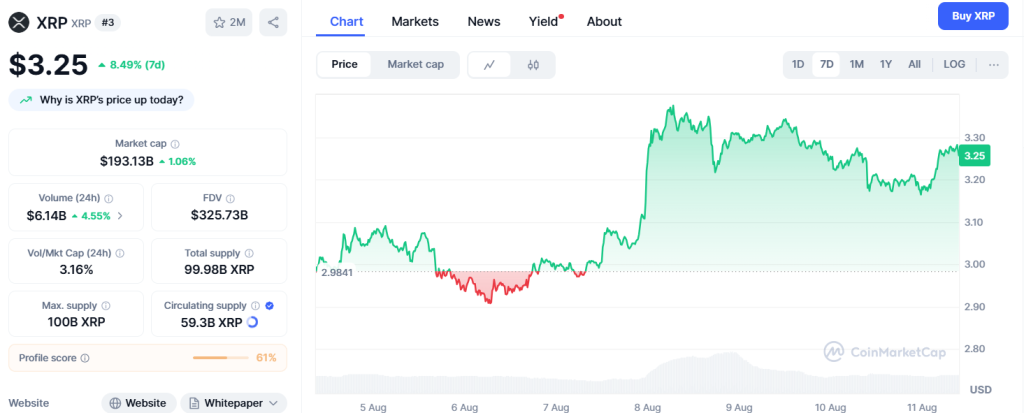
Task: Click the Market cap info icon
Action: click(175, 144)
